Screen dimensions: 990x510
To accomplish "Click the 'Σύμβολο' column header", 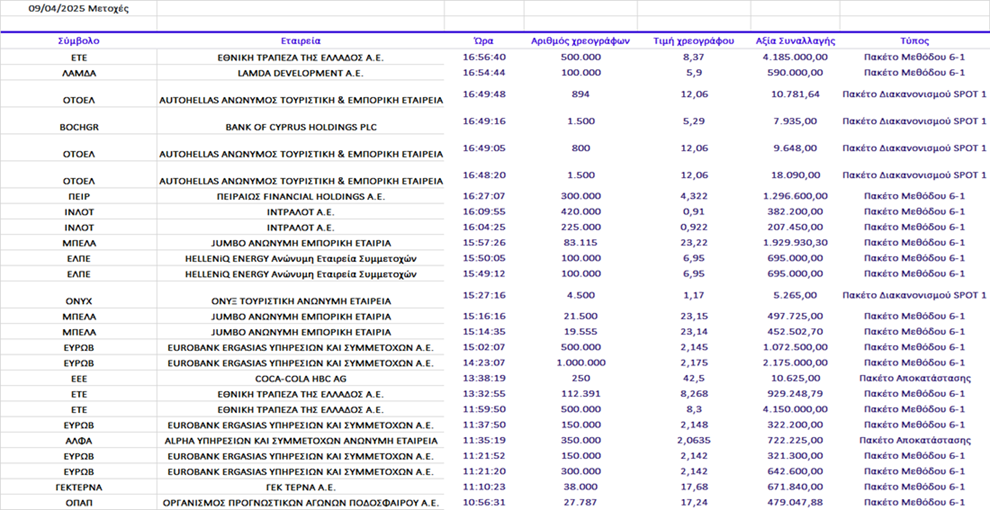I will 78,41.
